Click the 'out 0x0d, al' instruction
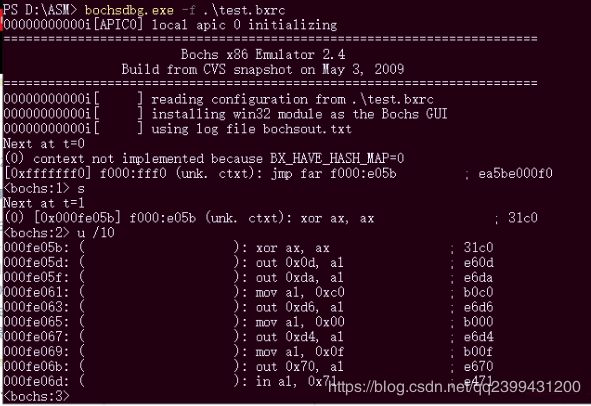The image size is (591, 406). tap(299, 263)
